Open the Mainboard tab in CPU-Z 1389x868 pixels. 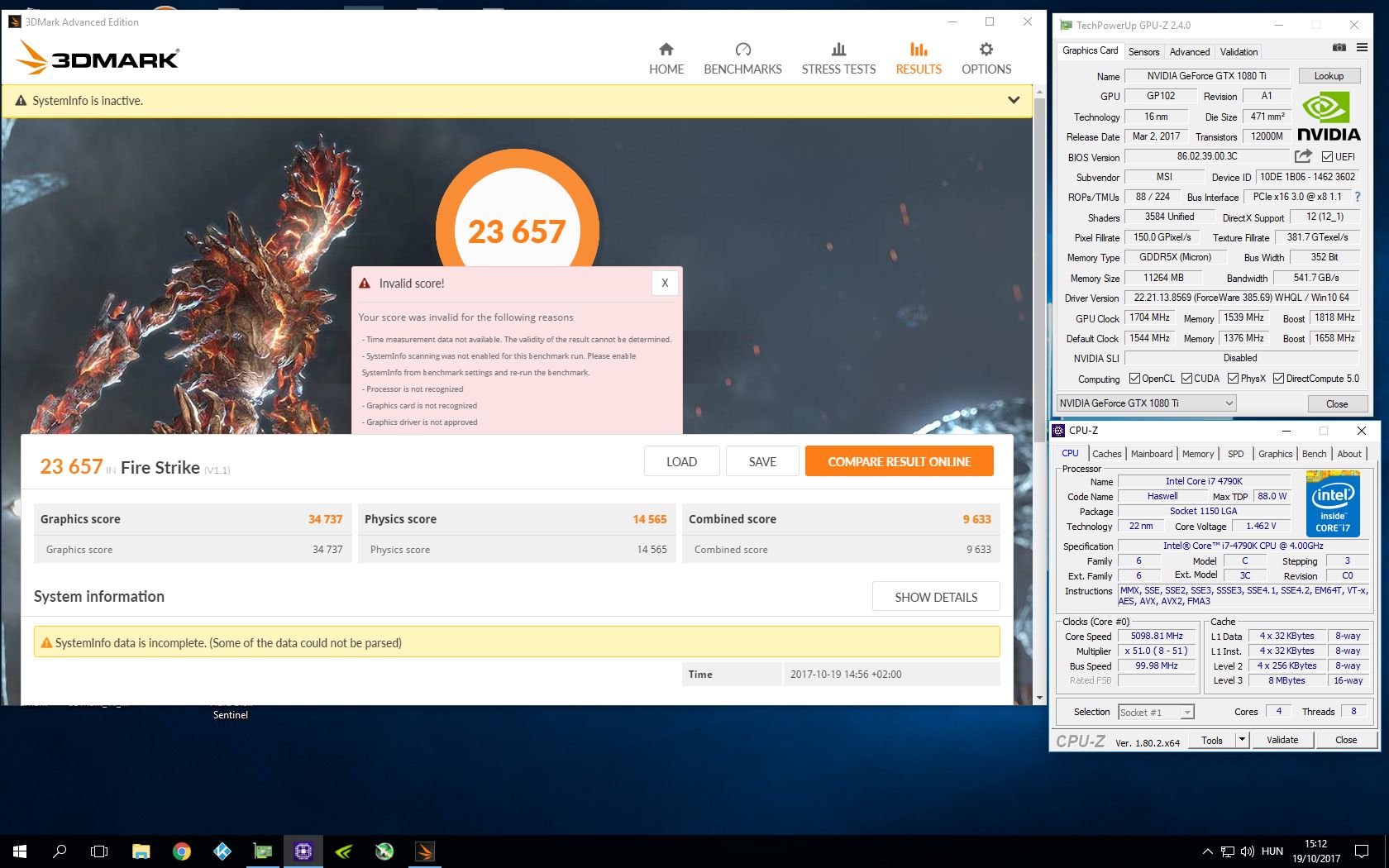pos(1152,454)
